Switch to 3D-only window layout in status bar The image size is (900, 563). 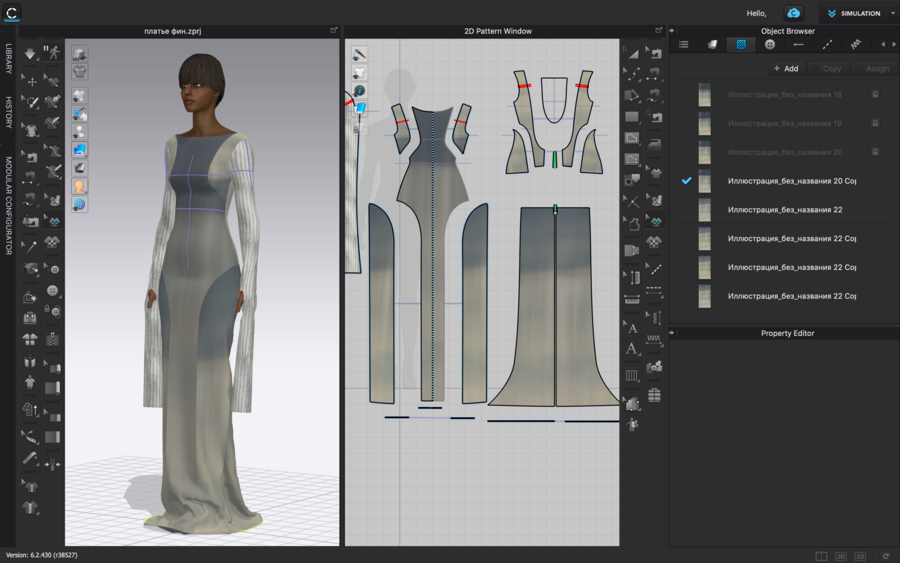(x=841, y=555)
